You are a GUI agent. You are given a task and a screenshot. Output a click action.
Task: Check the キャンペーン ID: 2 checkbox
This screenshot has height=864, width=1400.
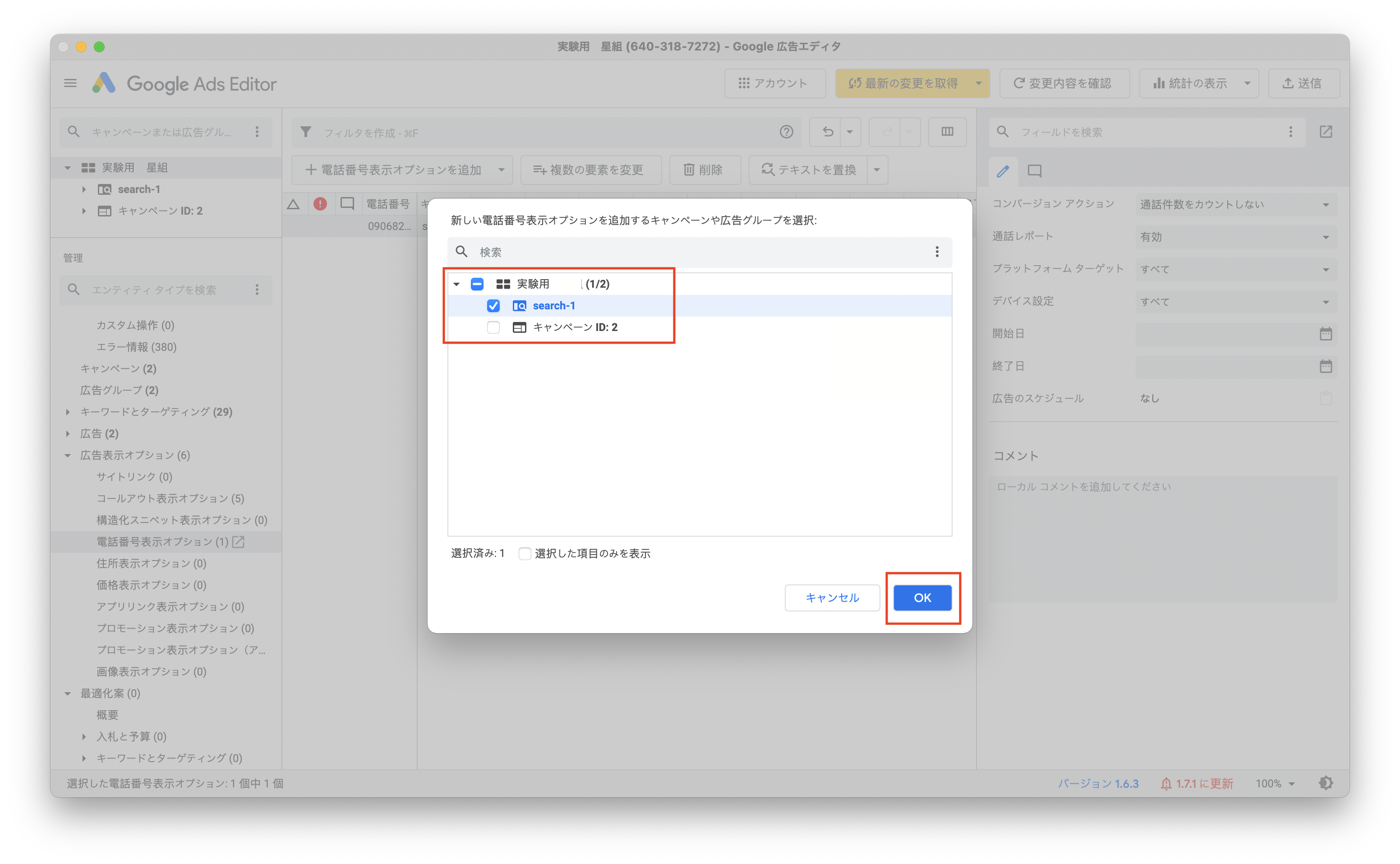click(x=493, y=327)
